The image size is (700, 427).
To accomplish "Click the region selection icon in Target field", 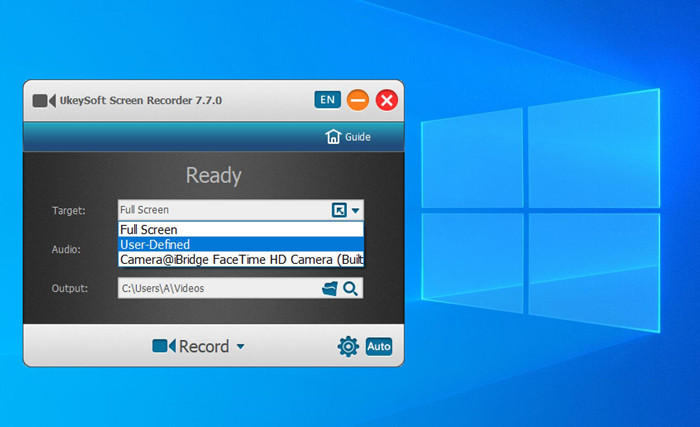I will click(339, 210).
